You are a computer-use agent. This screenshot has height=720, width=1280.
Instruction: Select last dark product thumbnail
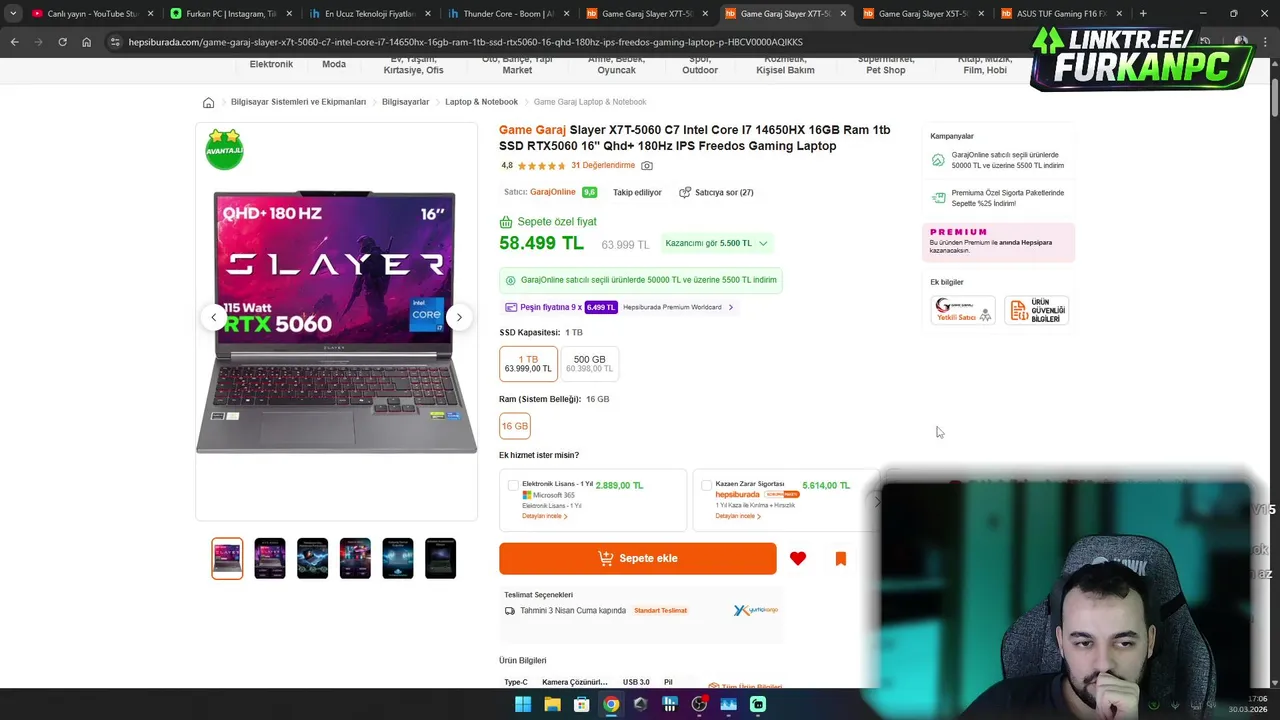(441, 558)
